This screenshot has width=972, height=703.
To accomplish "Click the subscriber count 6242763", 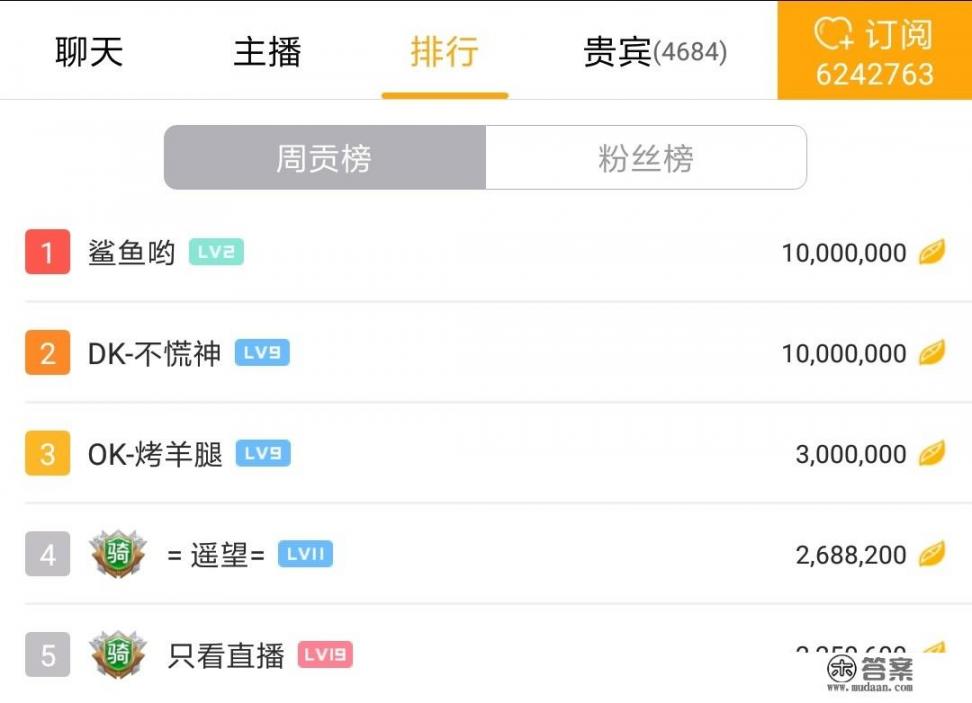I will point(877,72).
